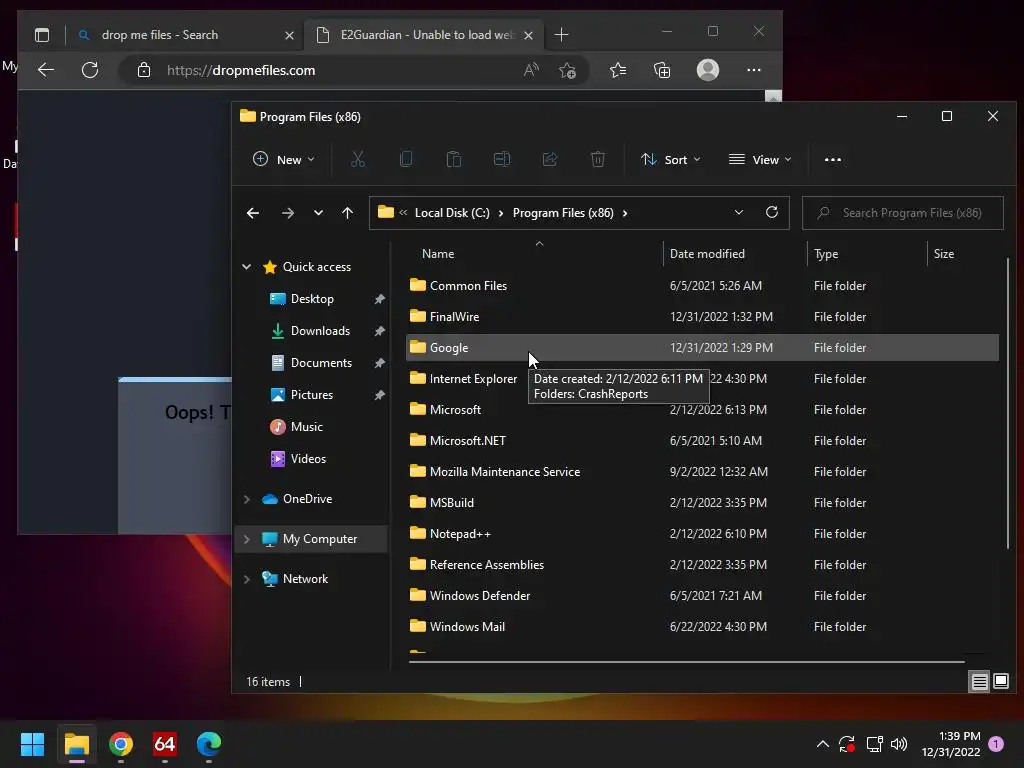Click the Edge browser back arrow
Viewport: 1024px width, 768px height.
click(x=46, y=70)
